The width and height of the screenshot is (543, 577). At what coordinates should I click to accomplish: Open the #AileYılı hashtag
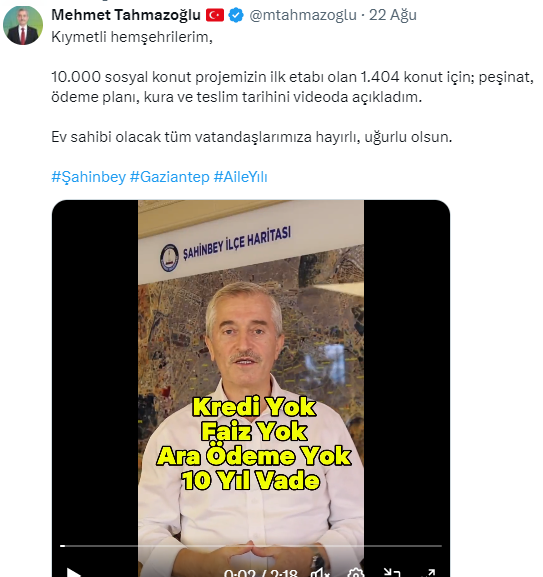241,177
